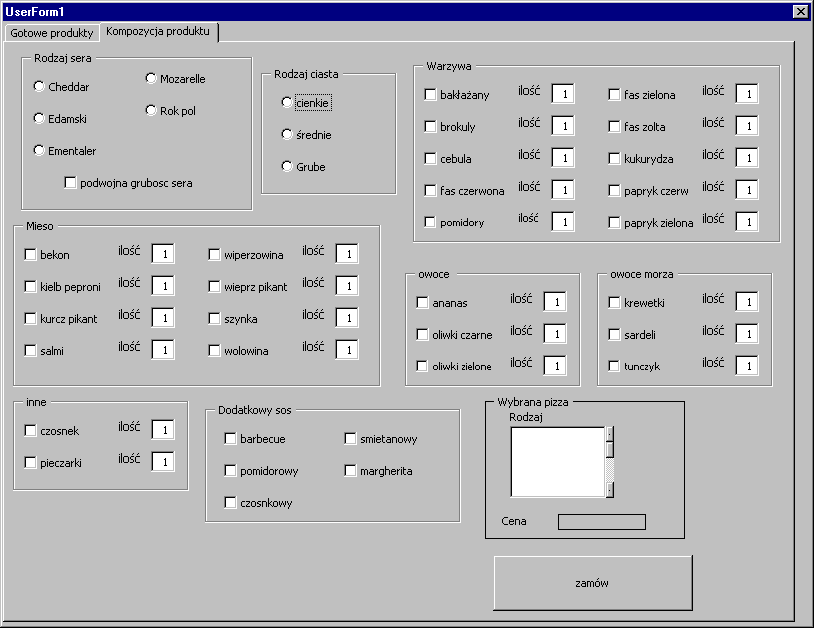Switch to the Gotowe produkty tab
The height and width of the screenshot is (628, 814).
click(51, 33)
